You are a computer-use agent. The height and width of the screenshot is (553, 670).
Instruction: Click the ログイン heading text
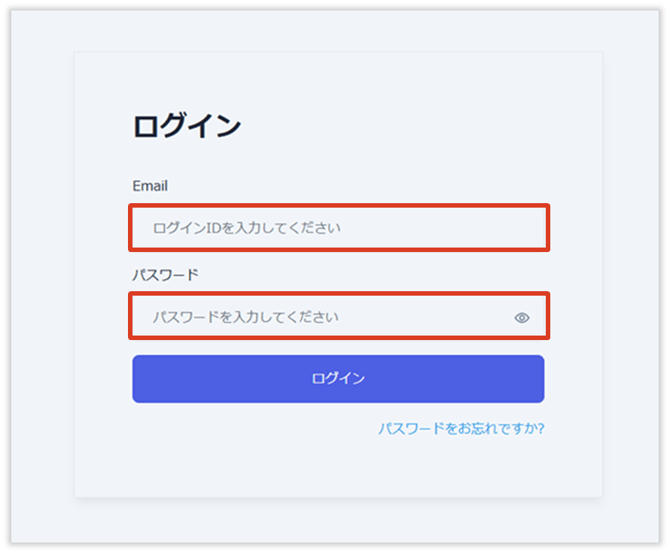click(187, 126)
